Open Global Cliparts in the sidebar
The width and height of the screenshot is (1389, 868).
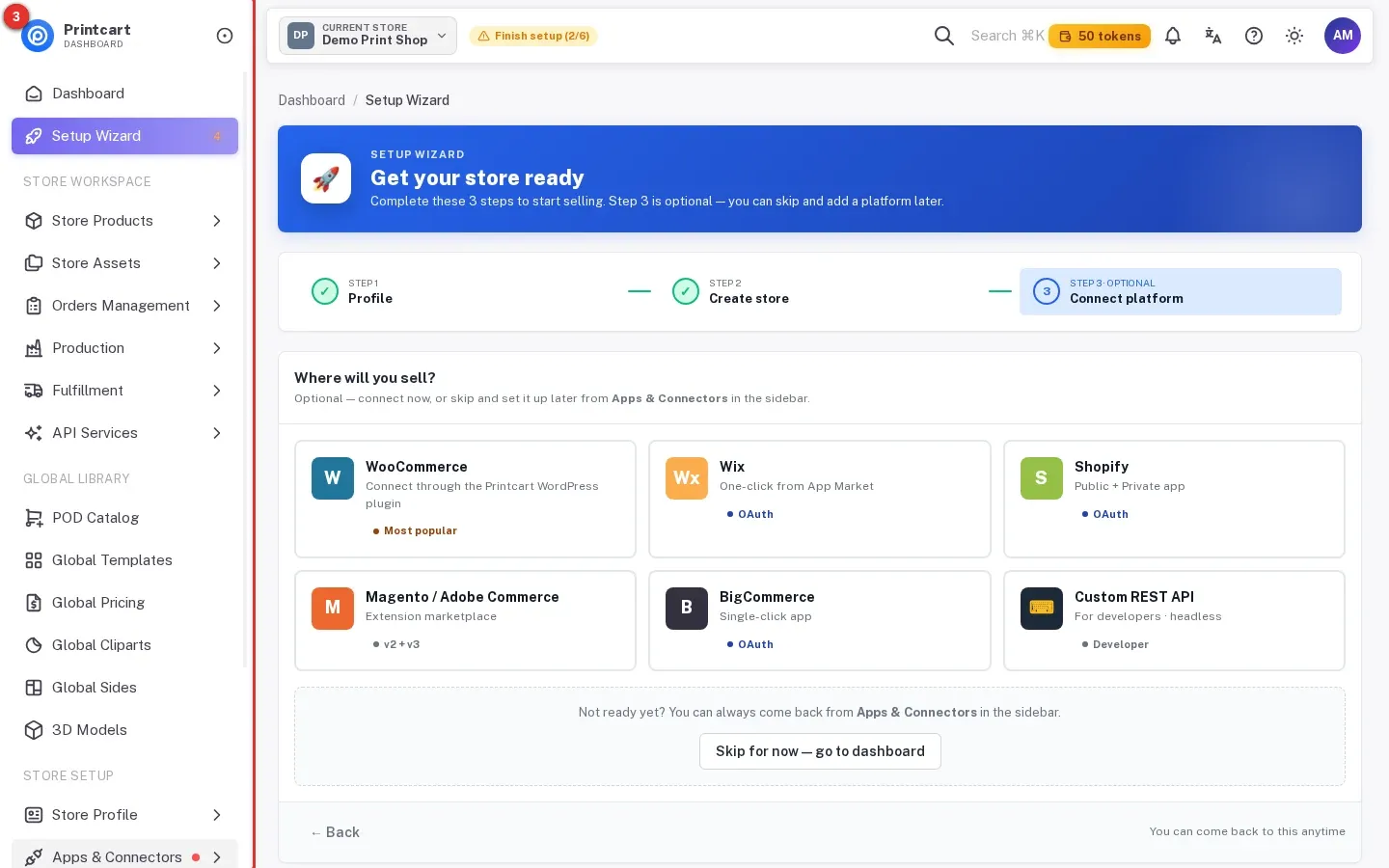tap(124, 645)
